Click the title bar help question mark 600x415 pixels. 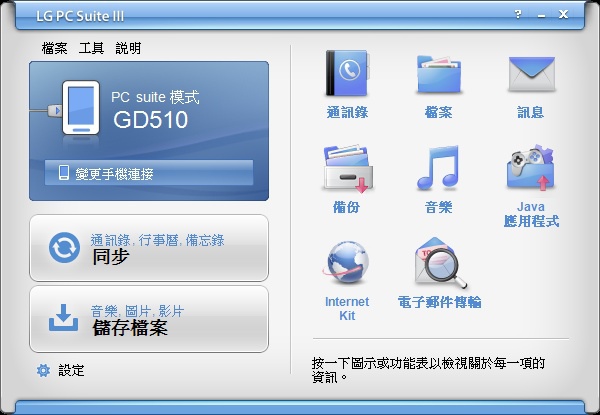click(518, 15)
